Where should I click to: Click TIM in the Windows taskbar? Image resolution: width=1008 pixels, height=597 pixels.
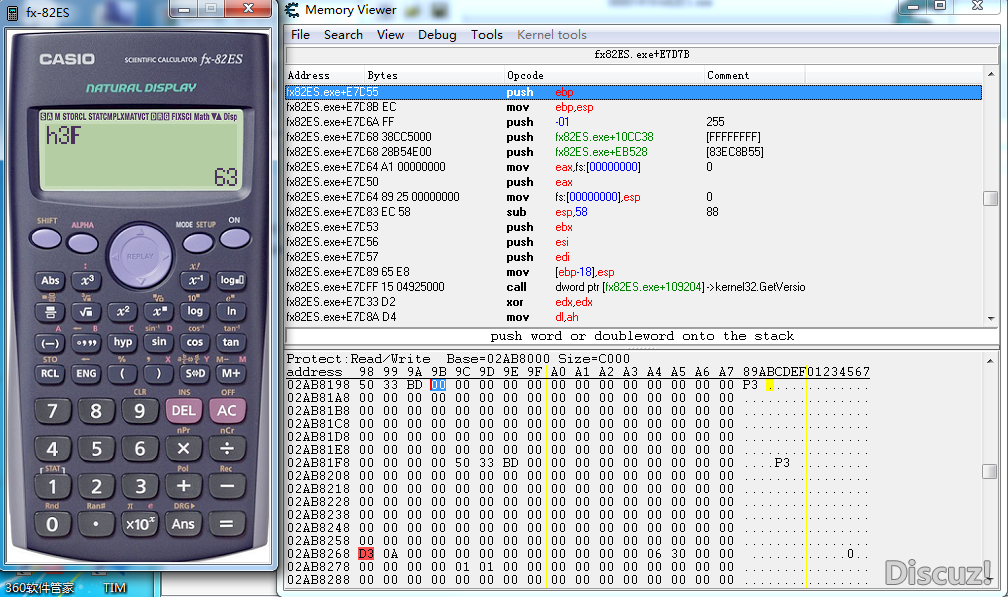[115, 587]
